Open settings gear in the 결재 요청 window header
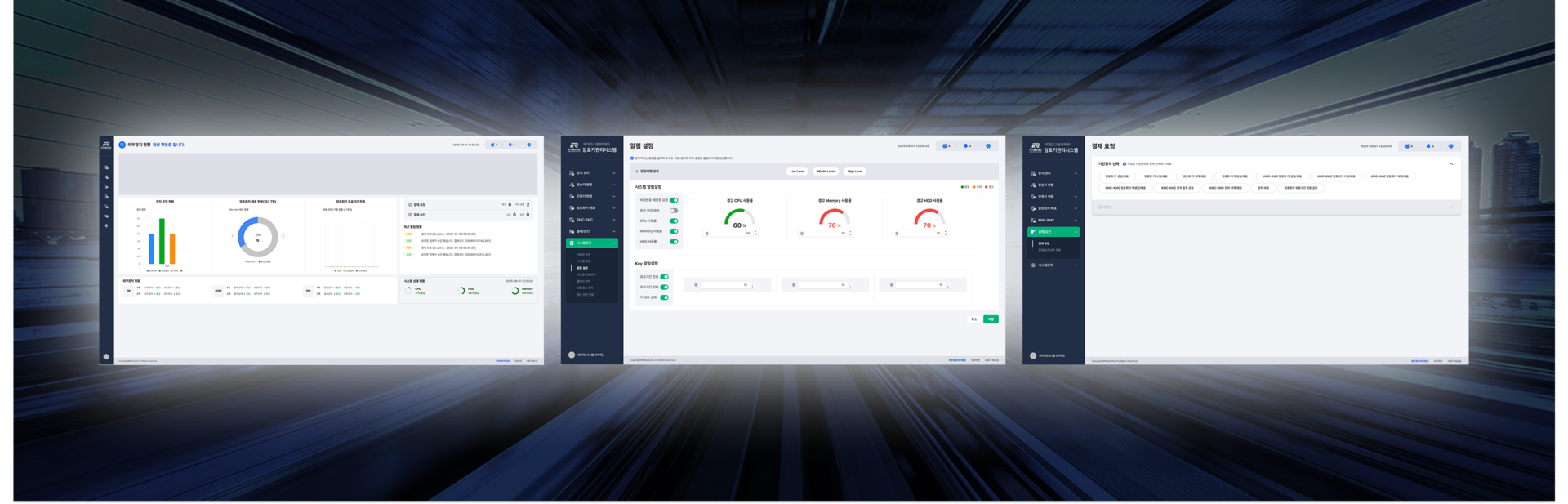Viewport: 1568px width, 504px height. click(x=1450, y=146)
